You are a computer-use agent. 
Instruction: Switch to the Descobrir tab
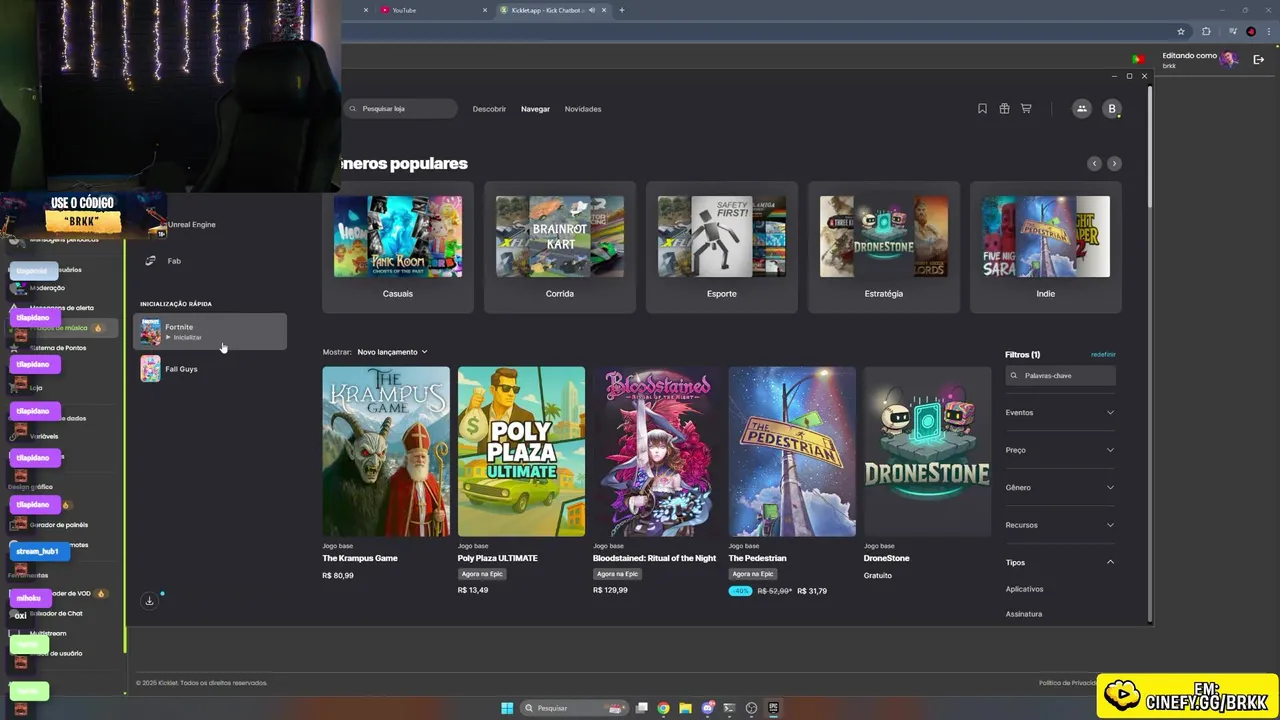coord(489,109)
